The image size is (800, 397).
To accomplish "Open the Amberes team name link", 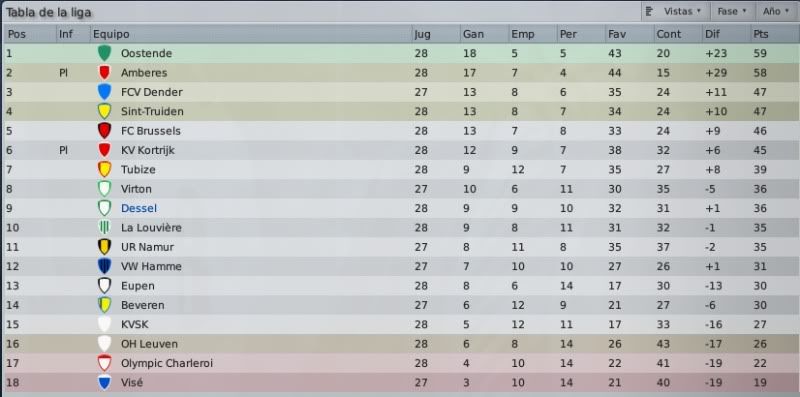I will pos(144,72).
